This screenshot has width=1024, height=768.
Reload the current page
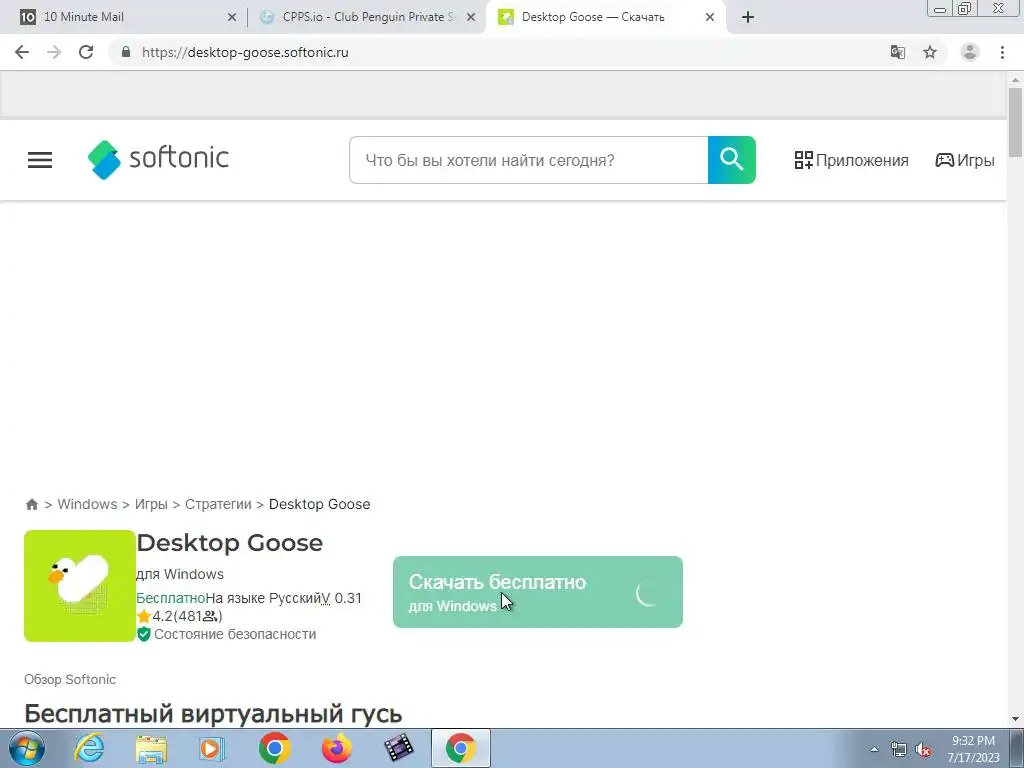click(86, 52)
